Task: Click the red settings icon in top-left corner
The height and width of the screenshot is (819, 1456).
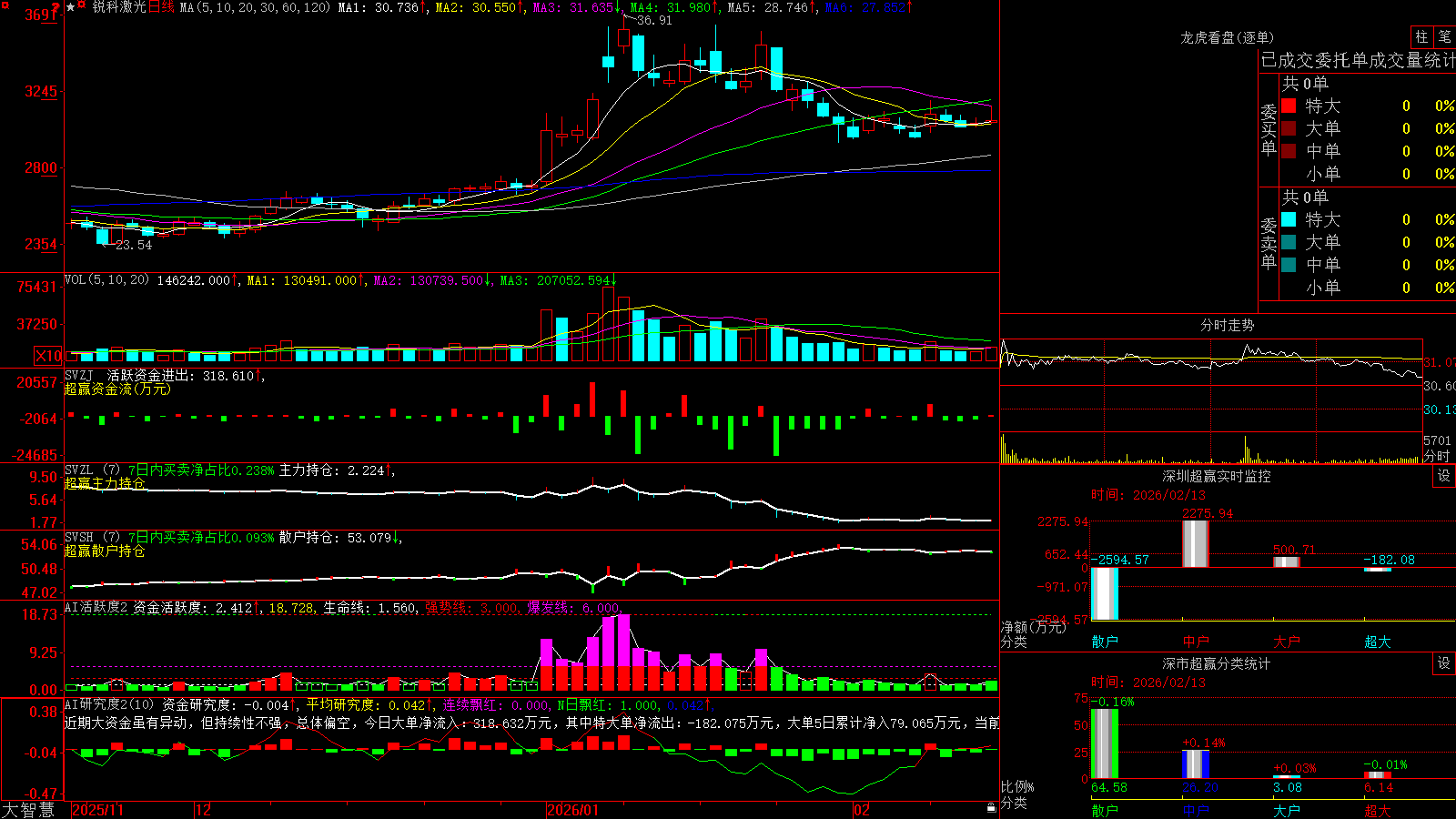Action: [5, 5]
